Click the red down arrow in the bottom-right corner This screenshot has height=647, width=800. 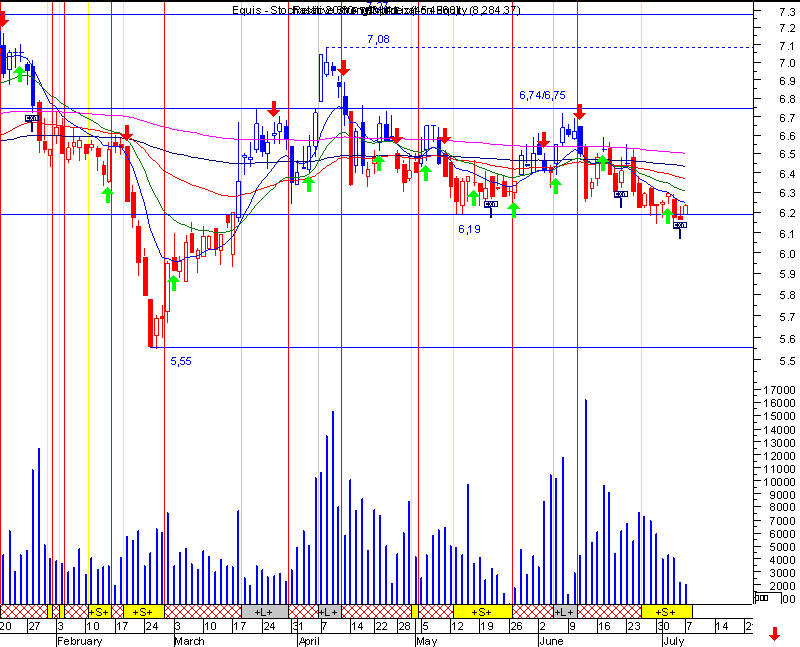(x=774, y=634)
